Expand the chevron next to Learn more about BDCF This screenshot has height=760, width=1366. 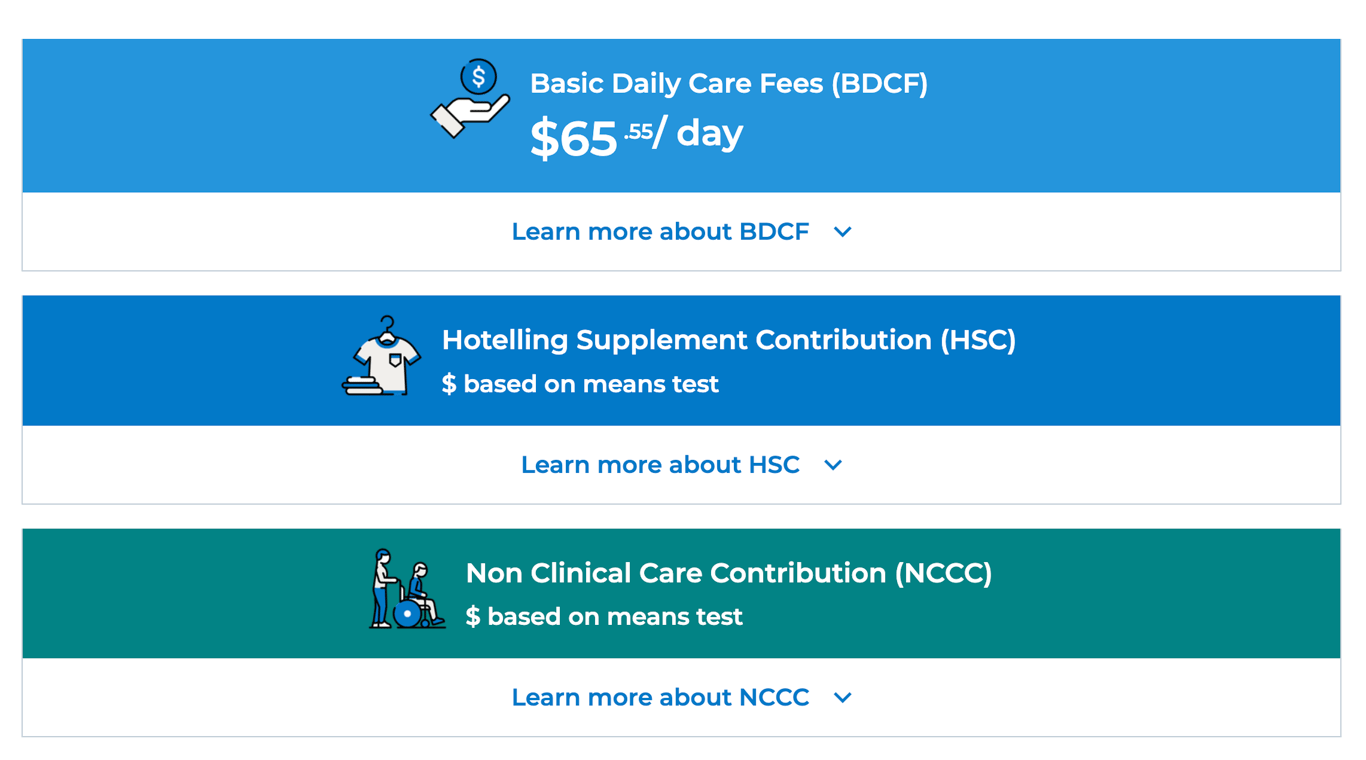[843, 232]
